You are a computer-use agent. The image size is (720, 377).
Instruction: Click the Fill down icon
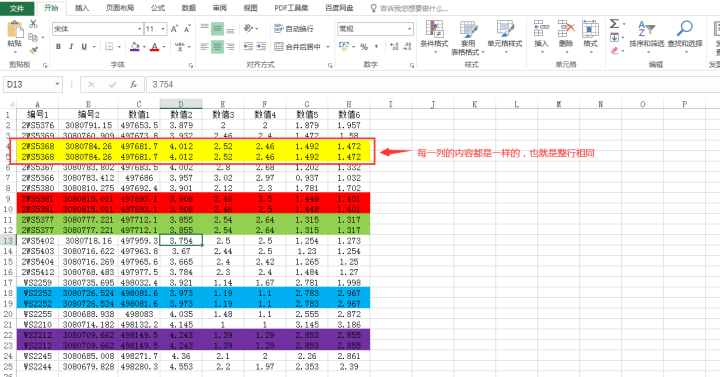(x=614, y=38)
